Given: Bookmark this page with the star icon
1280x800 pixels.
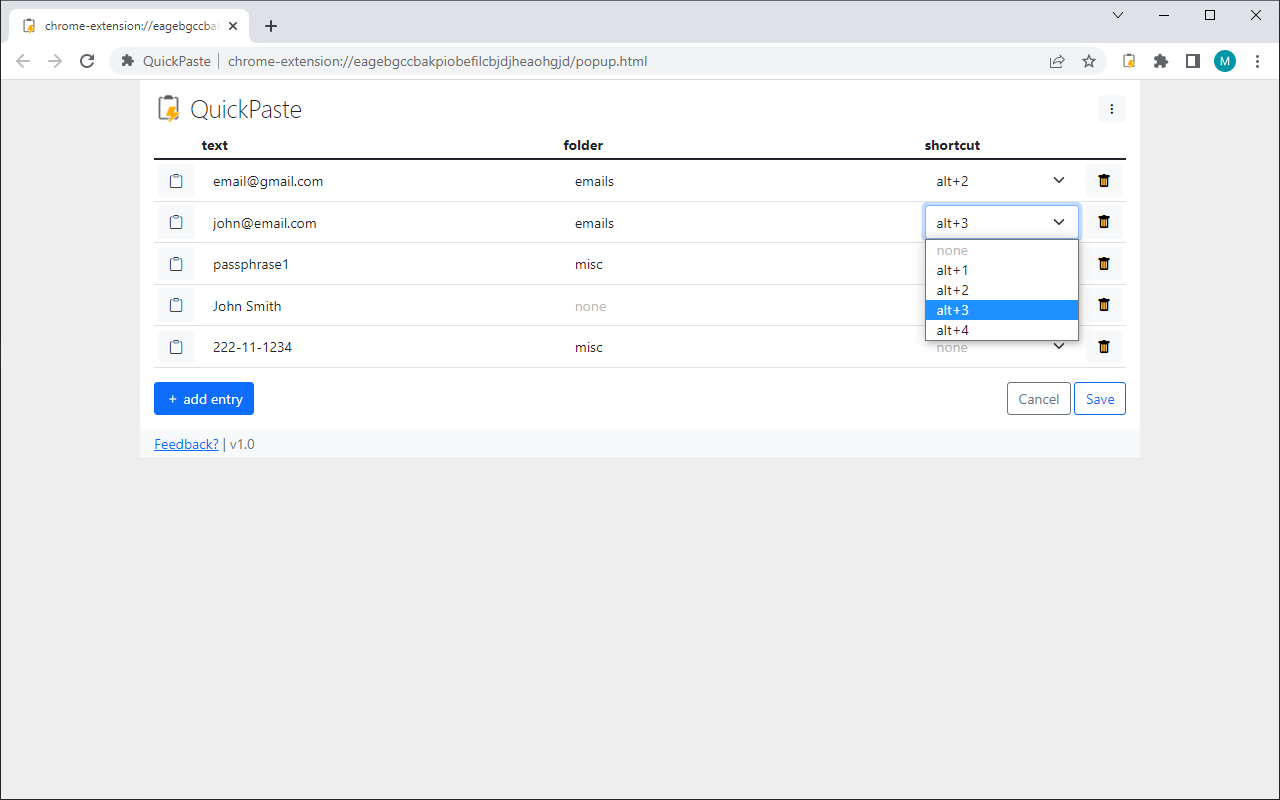Looking at the screenshot, I should 1089,61.
